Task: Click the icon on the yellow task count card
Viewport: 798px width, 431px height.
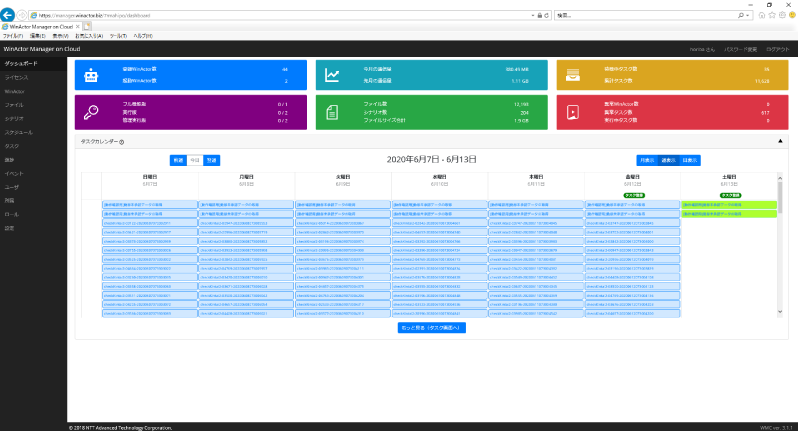Action: click(573, 75)
